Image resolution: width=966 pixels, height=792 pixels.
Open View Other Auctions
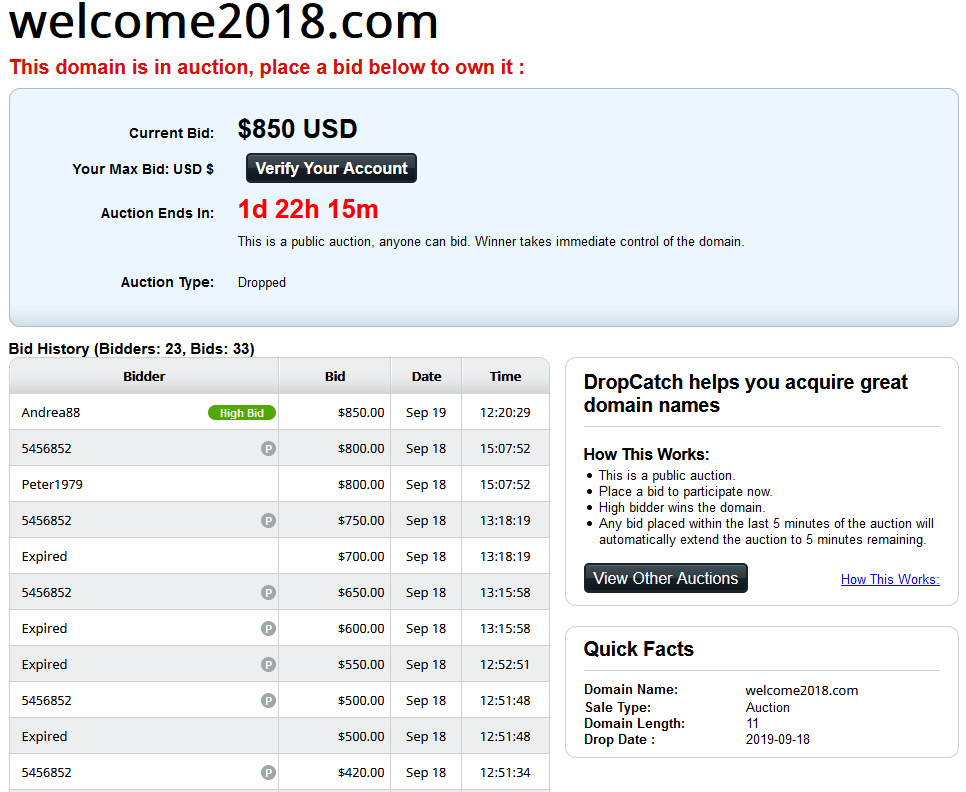[x=665, y=578]
